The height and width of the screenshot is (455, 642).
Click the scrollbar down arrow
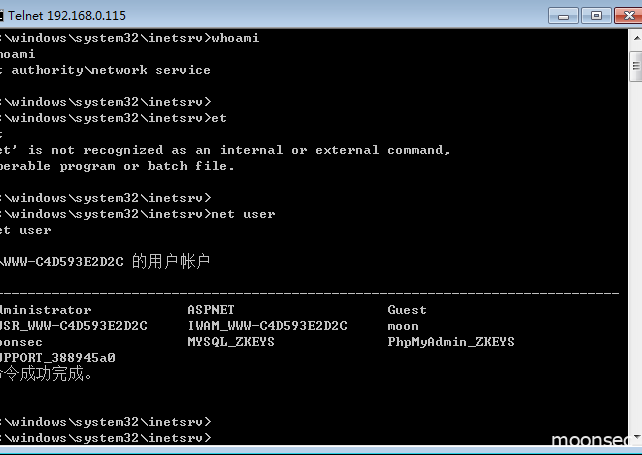click(x=636, y=437)
